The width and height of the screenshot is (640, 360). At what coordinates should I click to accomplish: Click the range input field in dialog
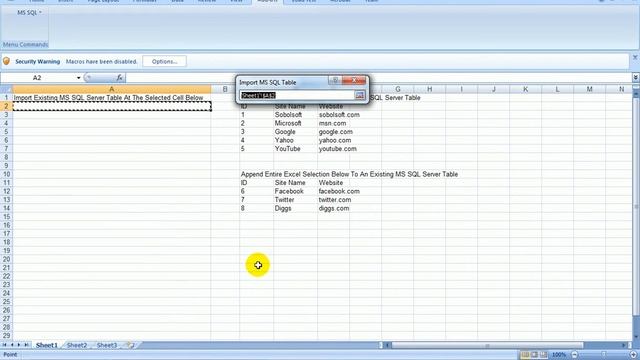[x=297, y=95]
